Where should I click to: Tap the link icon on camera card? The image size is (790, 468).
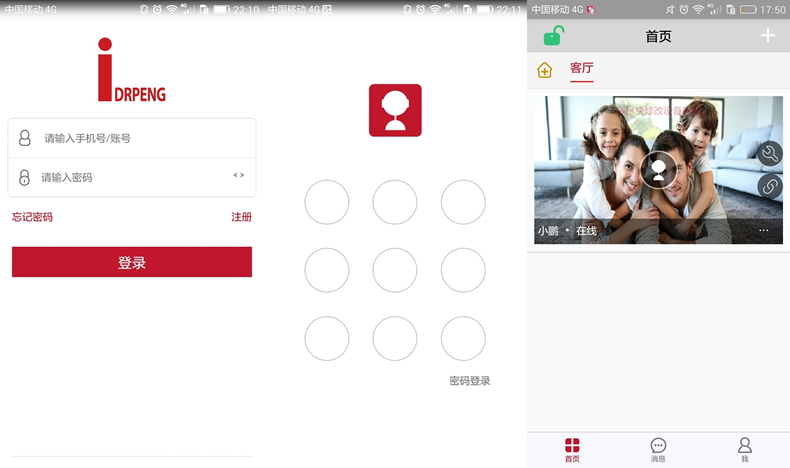tap(769, 185)
